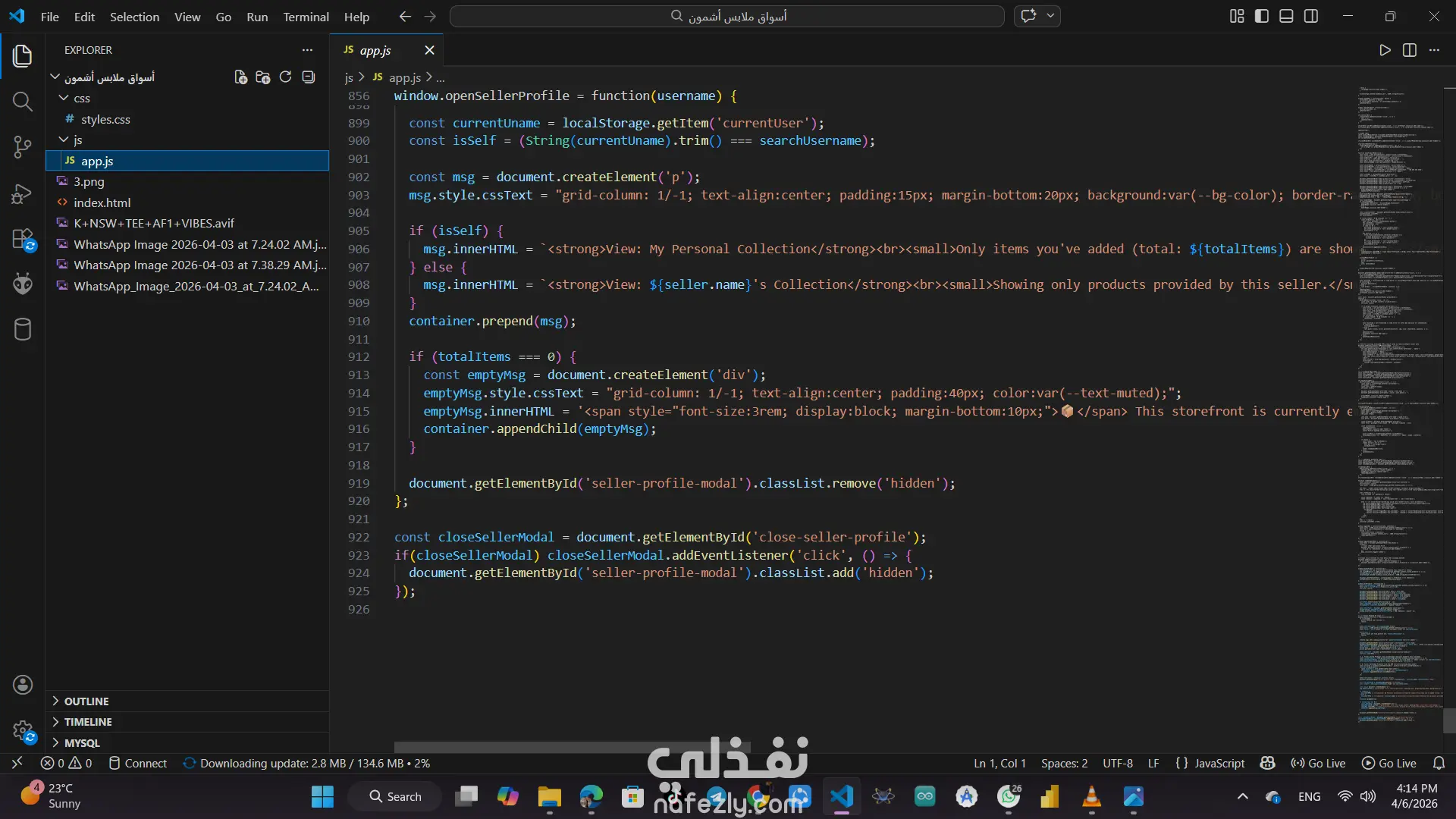
Task: Open the Extensions view
Action: (x=23, y=240)
